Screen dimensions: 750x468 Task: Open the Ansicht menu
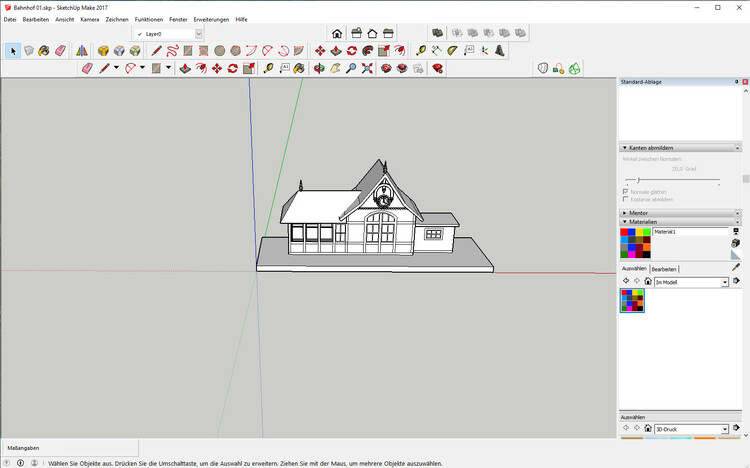65,20
